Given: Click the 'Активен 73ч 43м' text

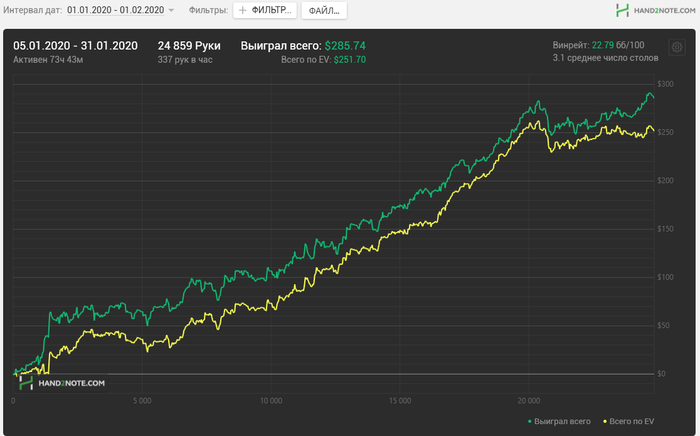Looking at the screenshot, I should (48, 60).
